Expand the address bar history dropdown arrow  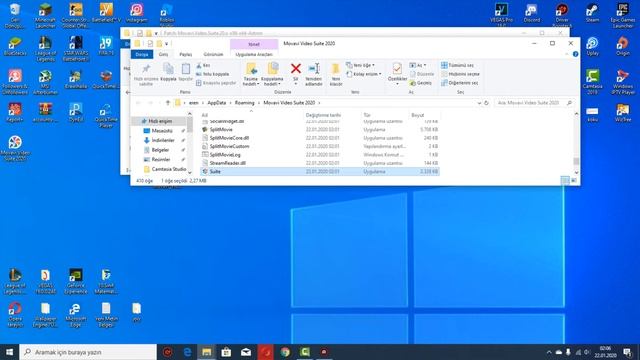[479, 103]
